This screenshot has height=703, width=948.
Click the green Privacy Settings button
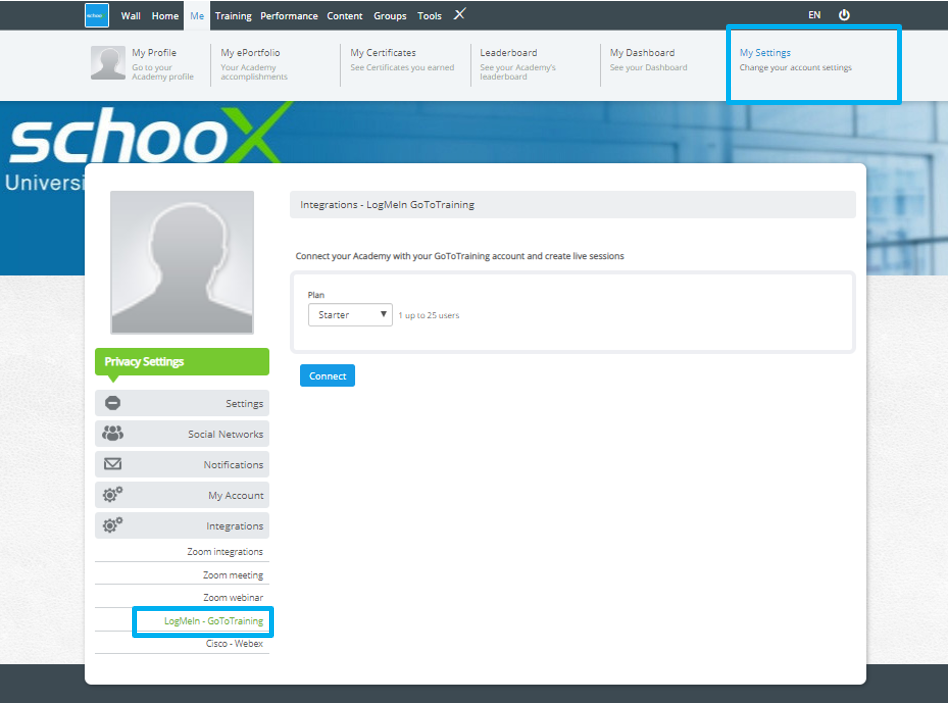point(182,361)
